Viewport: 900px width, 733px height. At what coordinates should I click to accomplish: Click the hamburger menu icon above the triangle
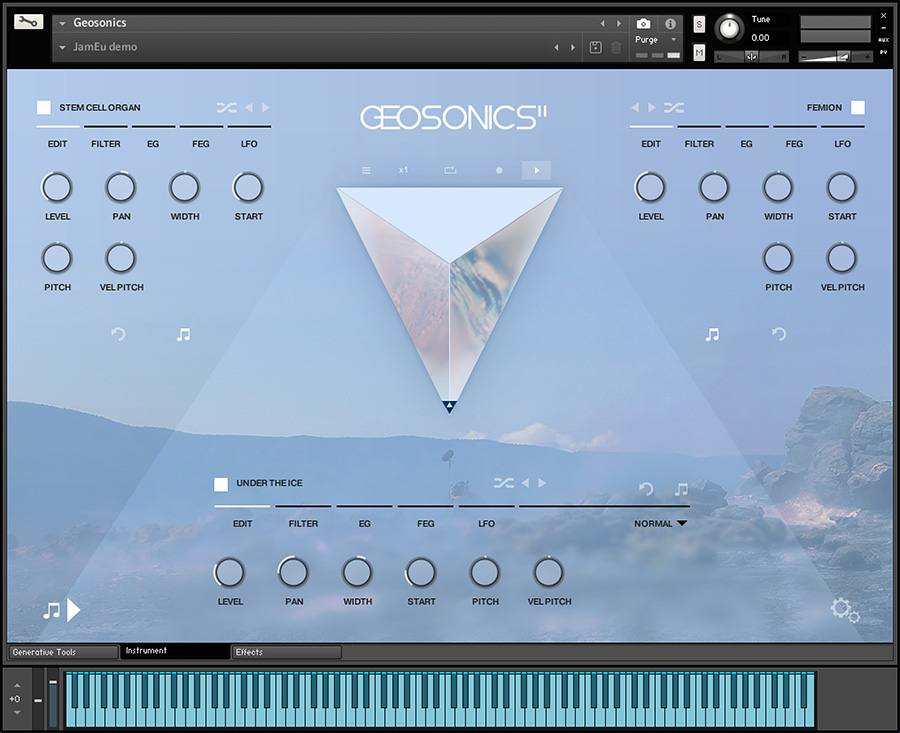tap(366, 171)
